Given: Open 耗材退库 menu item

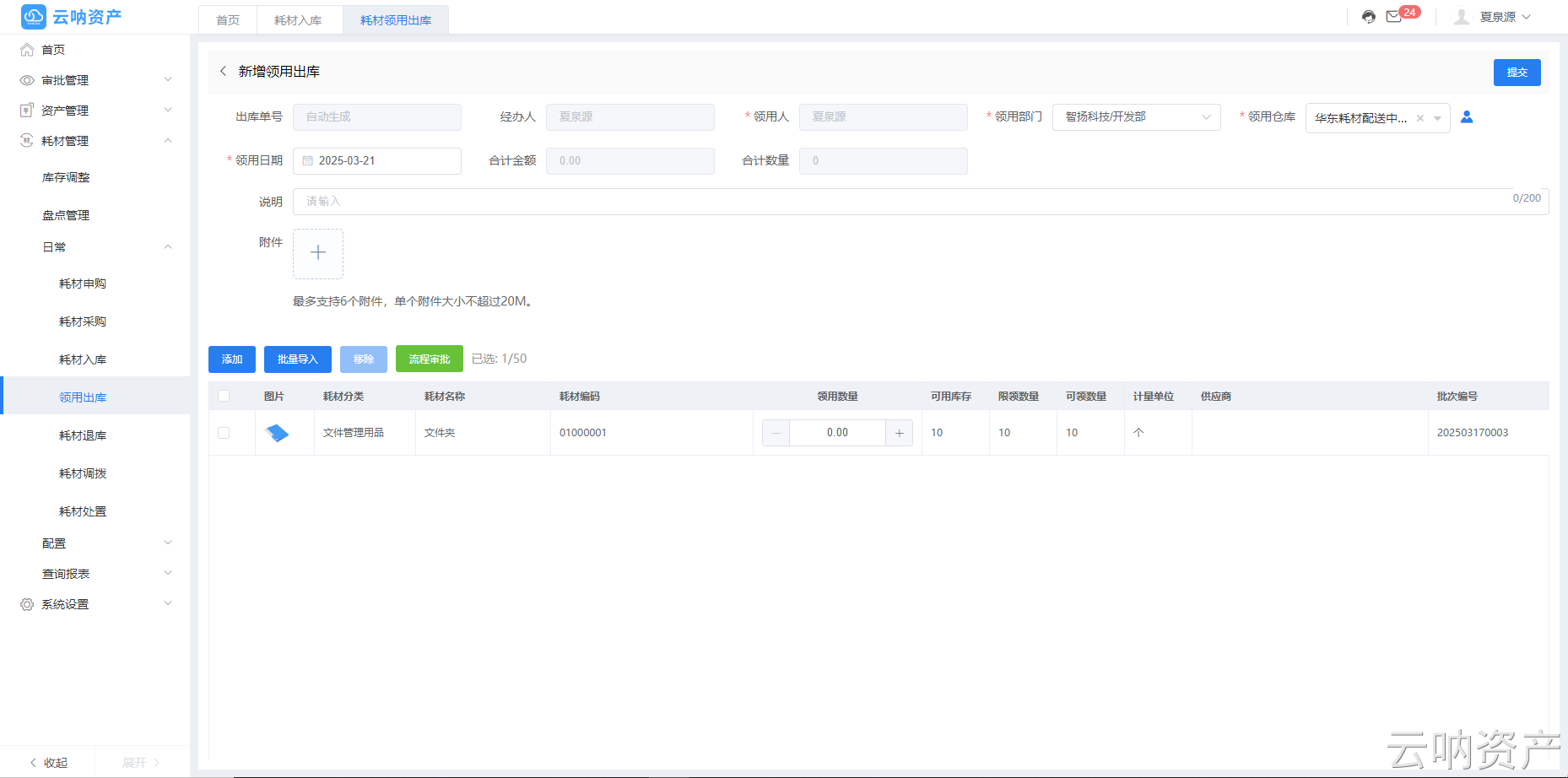Looking at the screenshot, I should click(83, 435).
